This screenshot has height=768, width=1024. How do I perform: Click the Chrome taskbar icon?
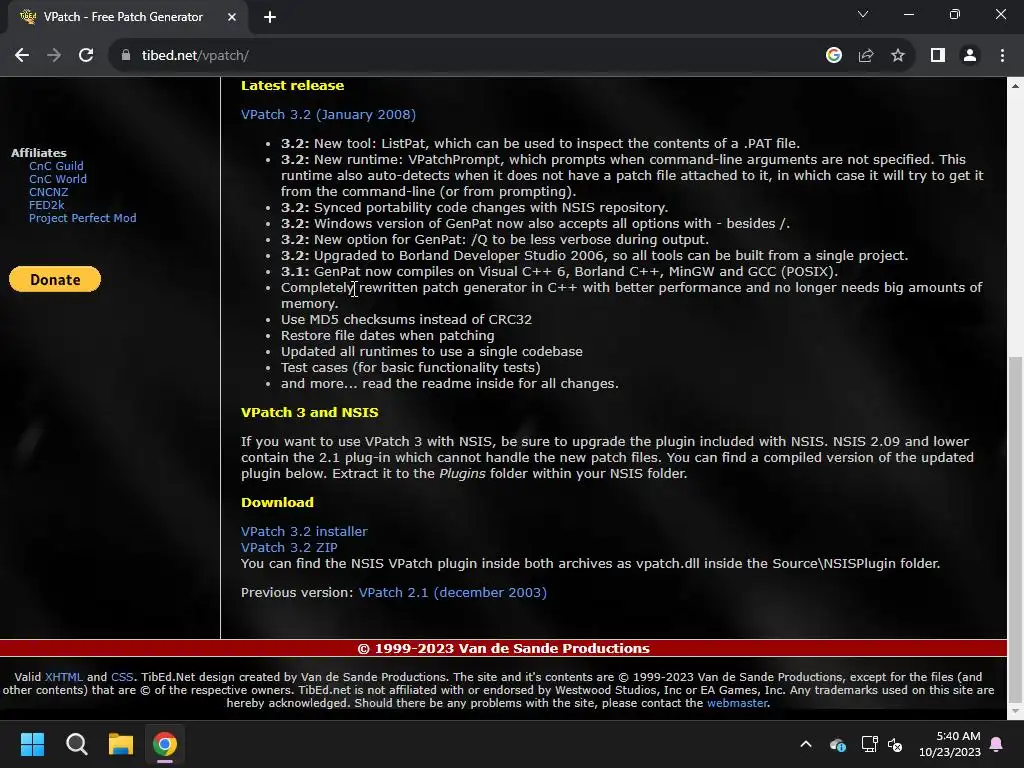(x=165, y=744)
